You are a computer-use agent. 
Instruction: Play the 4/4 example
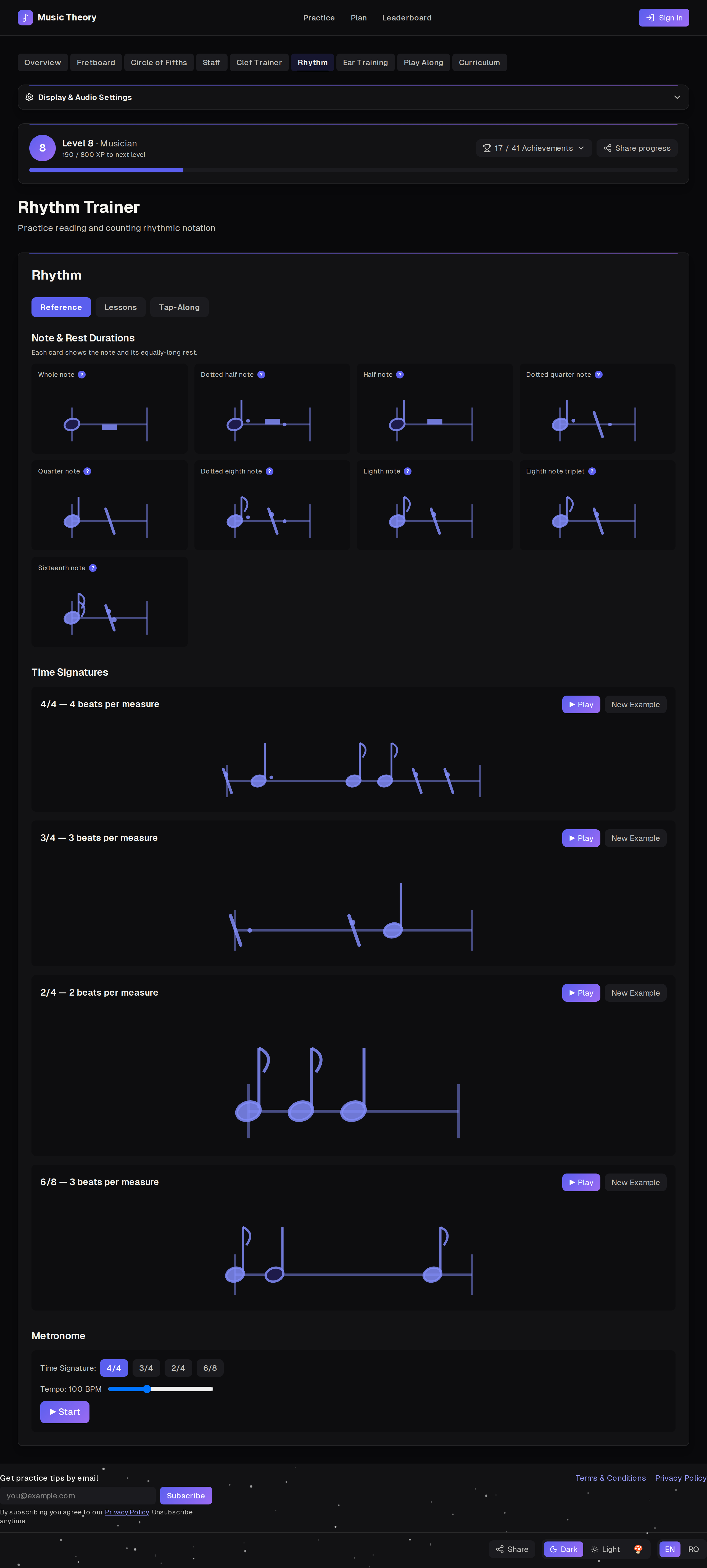coord(581,704)
